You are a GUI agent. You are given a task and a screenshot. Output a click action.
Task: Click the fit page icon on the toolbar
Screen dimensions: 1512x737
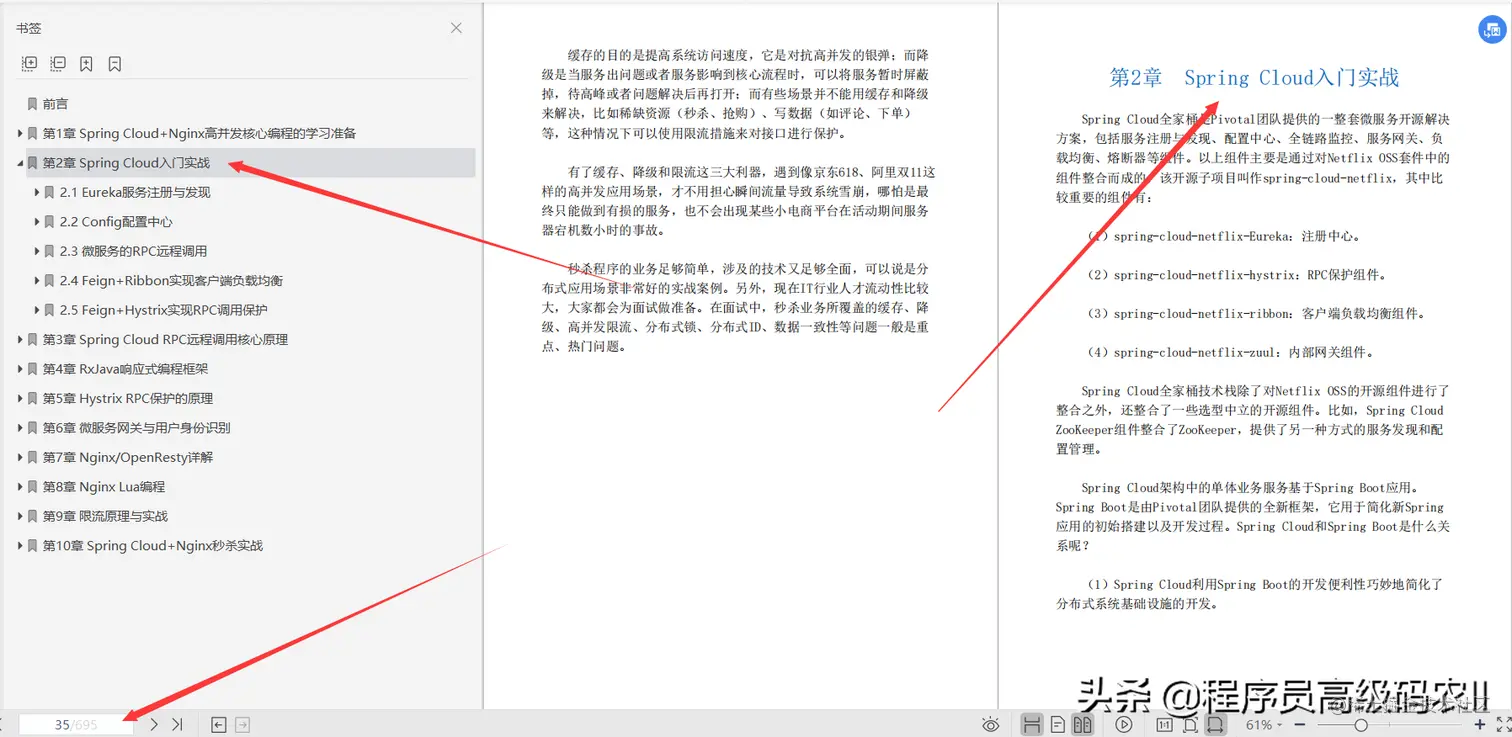[x=1192, y=725]
